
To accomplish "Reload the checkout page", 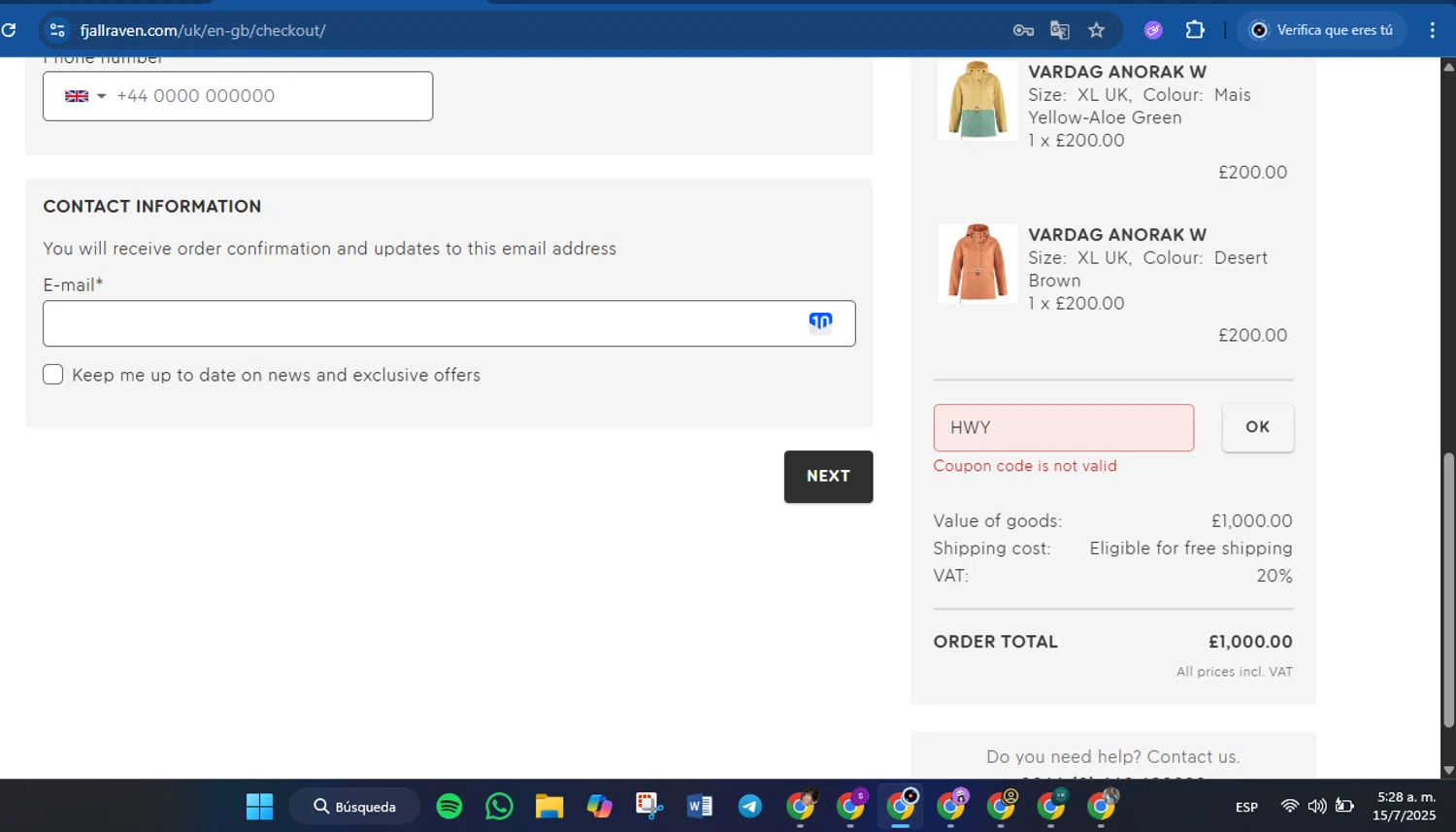I will (9, 30).
